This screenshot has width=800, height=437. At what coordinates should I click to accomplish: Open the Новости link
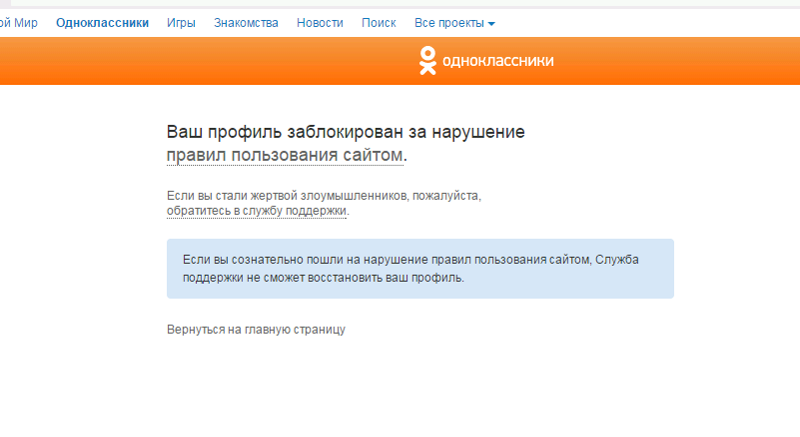tap(320, 23)
